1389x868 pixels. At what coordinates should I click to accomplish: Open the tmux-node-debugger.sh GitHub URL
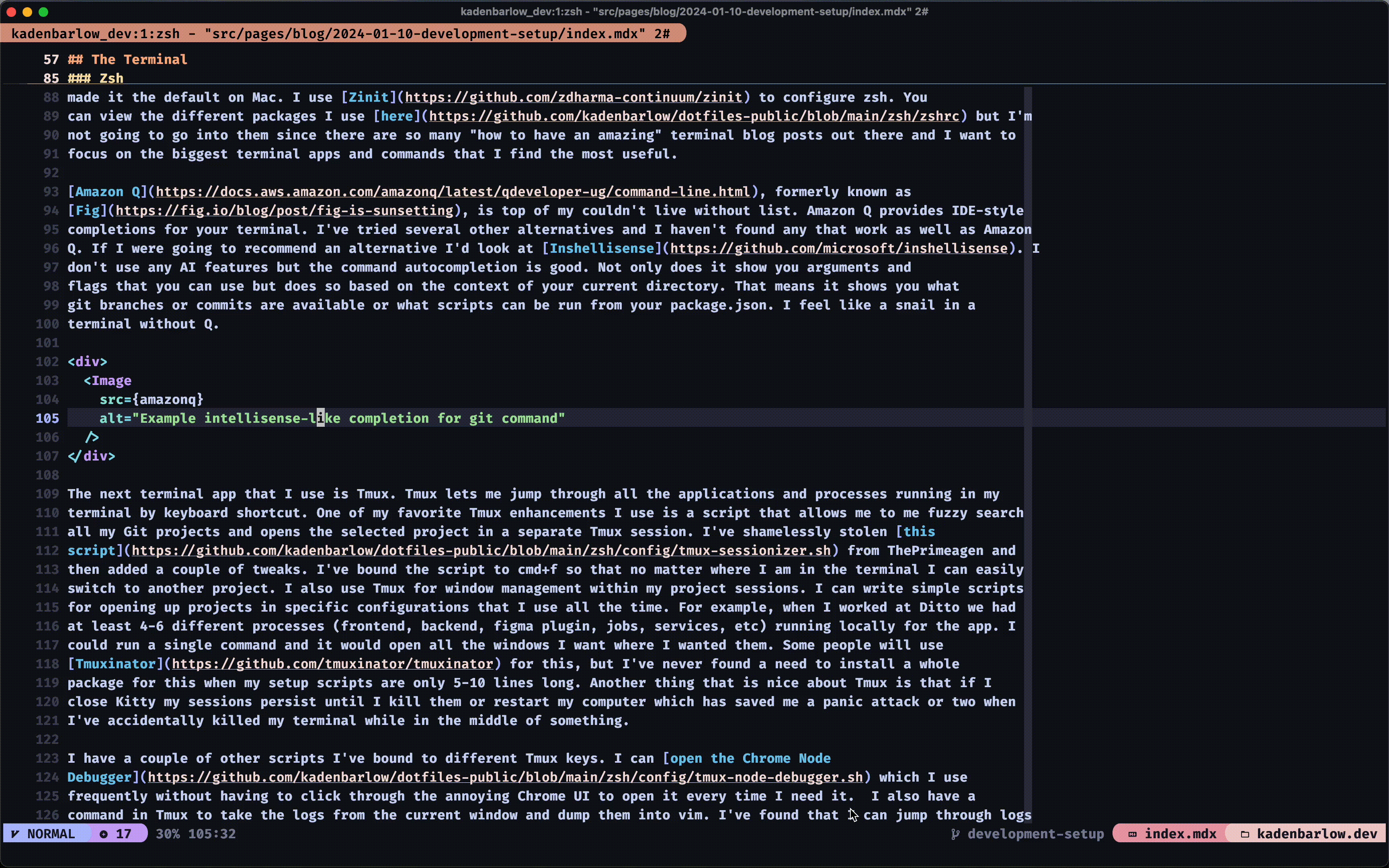505,777
